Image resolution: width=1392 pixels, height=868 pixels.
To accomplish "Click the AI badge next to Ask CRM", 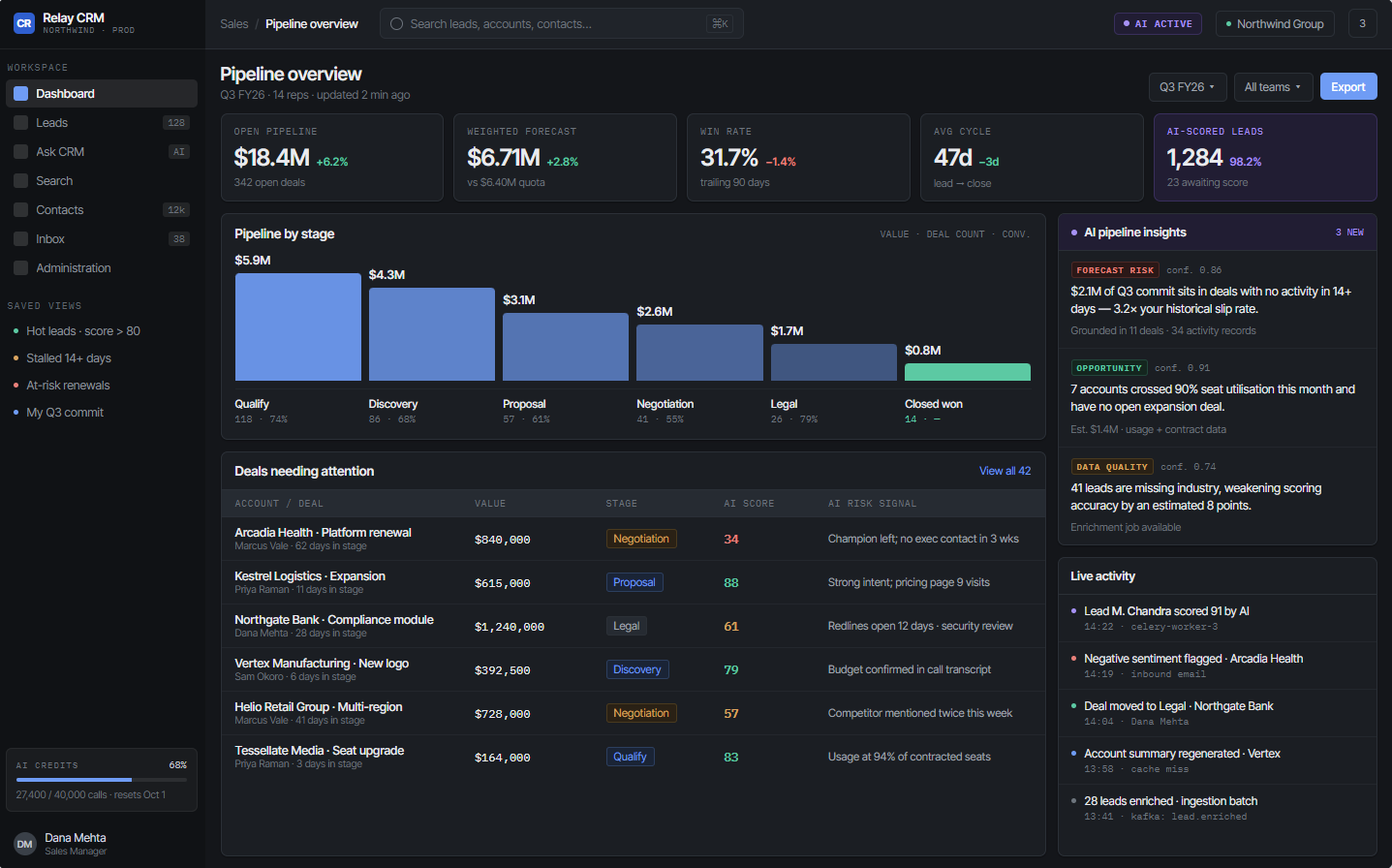I will pos(179,152).
